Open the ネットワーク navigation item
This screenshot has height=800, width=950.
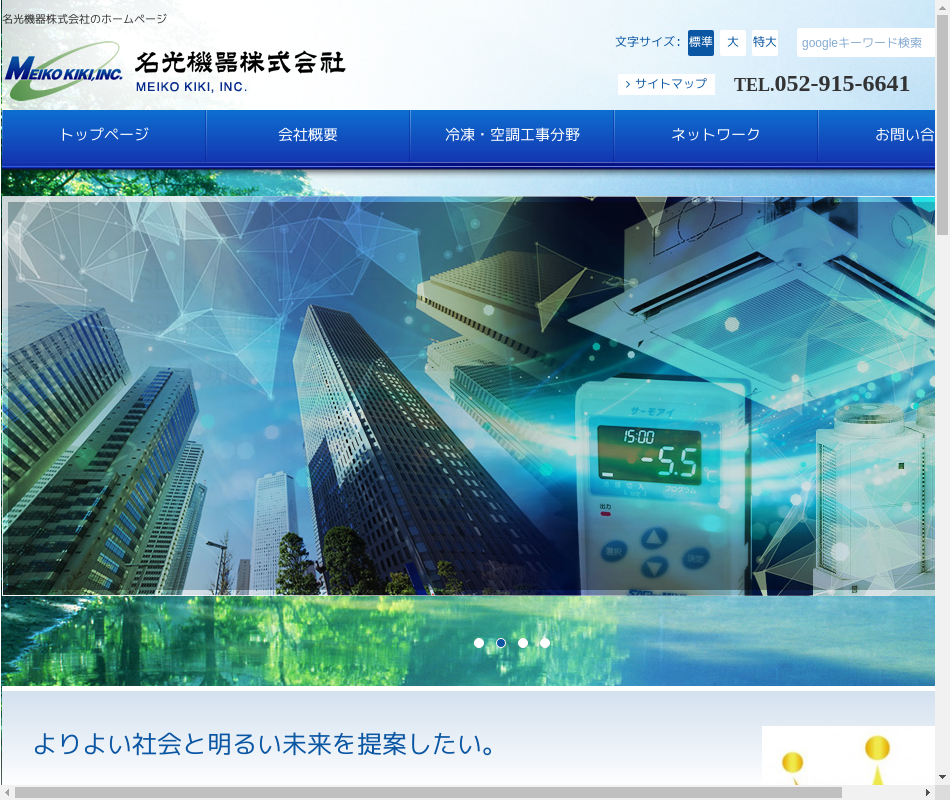click(x=716, y=135)
